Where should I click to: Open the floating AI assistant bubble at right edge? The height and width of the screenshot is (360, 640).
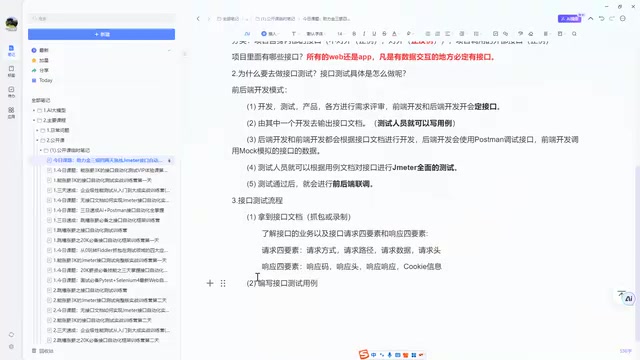coord(629,298)
